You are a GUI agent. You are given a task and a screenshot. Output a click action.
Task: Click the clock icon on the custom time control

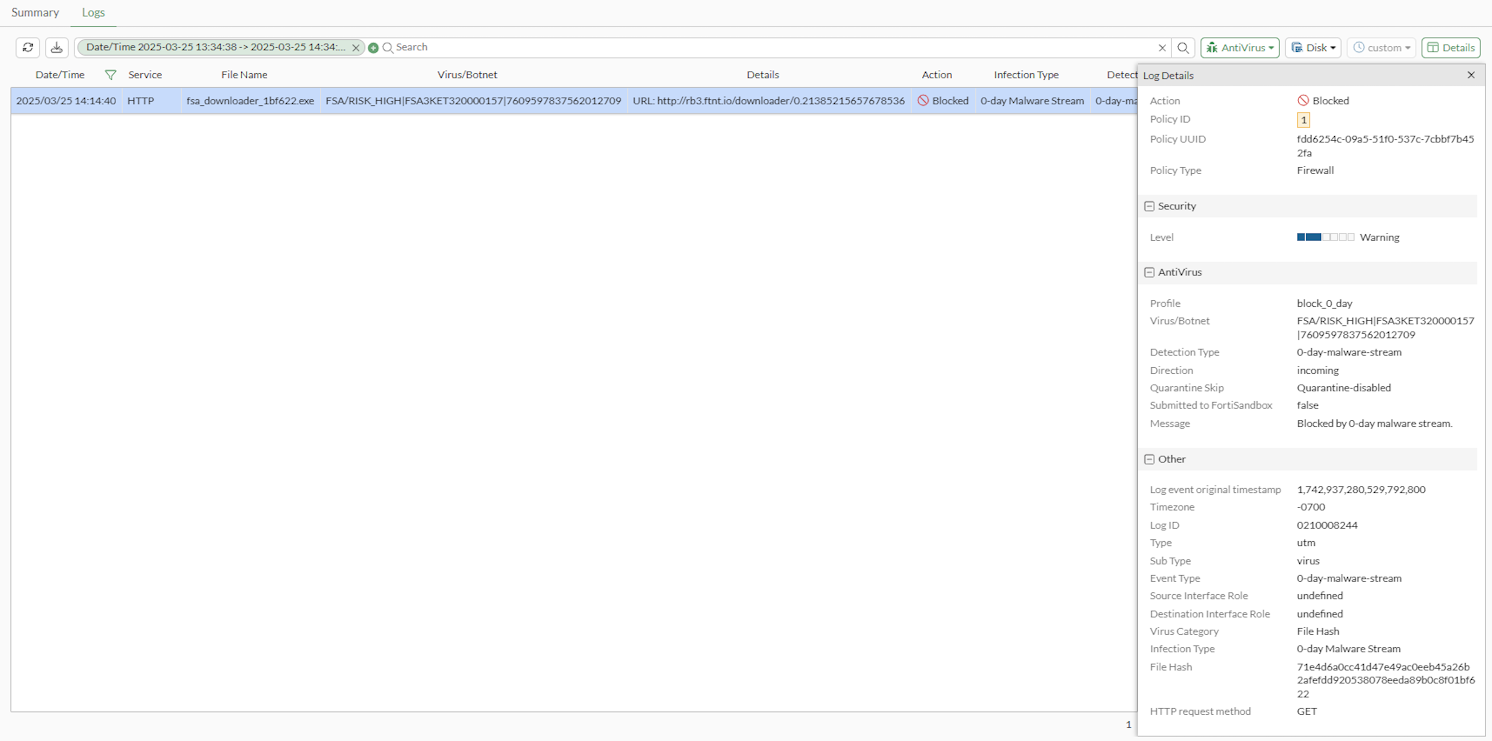pyautogui.click(x=1357, y=47)
